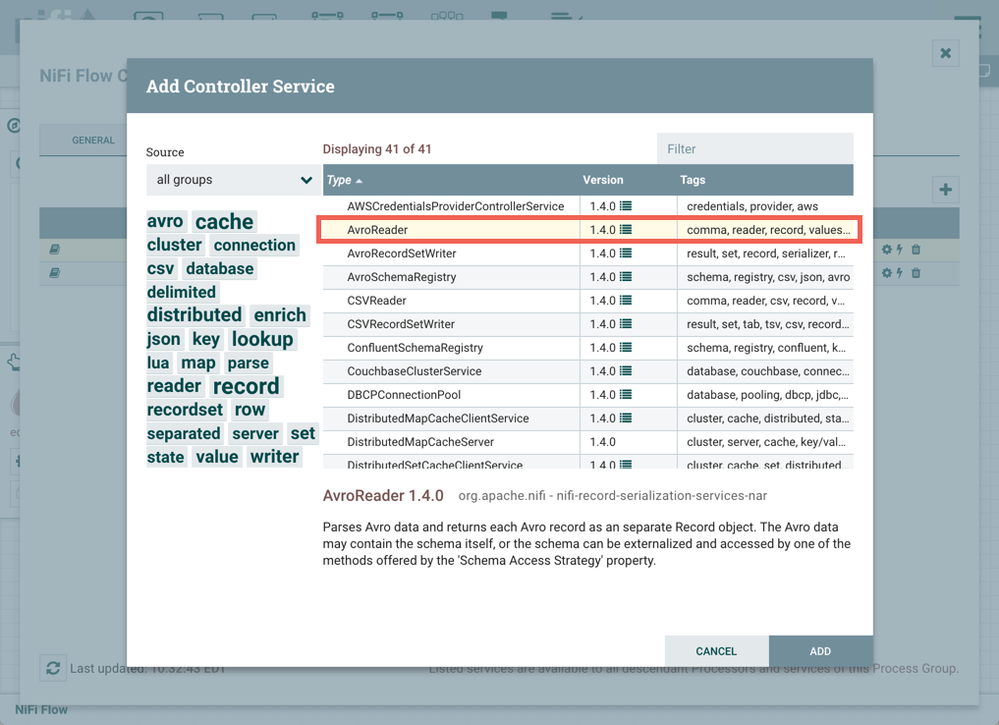Open settings gear on the second controller service row
This screenshot has height=725, width=999.
click(x=887, y=272)
